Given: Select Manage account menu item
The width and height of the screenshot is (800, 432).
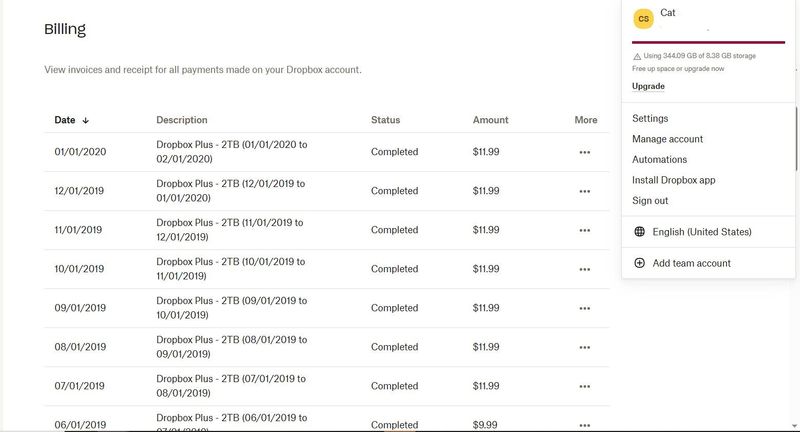Looking at the screenshot, I should point(667,139).
